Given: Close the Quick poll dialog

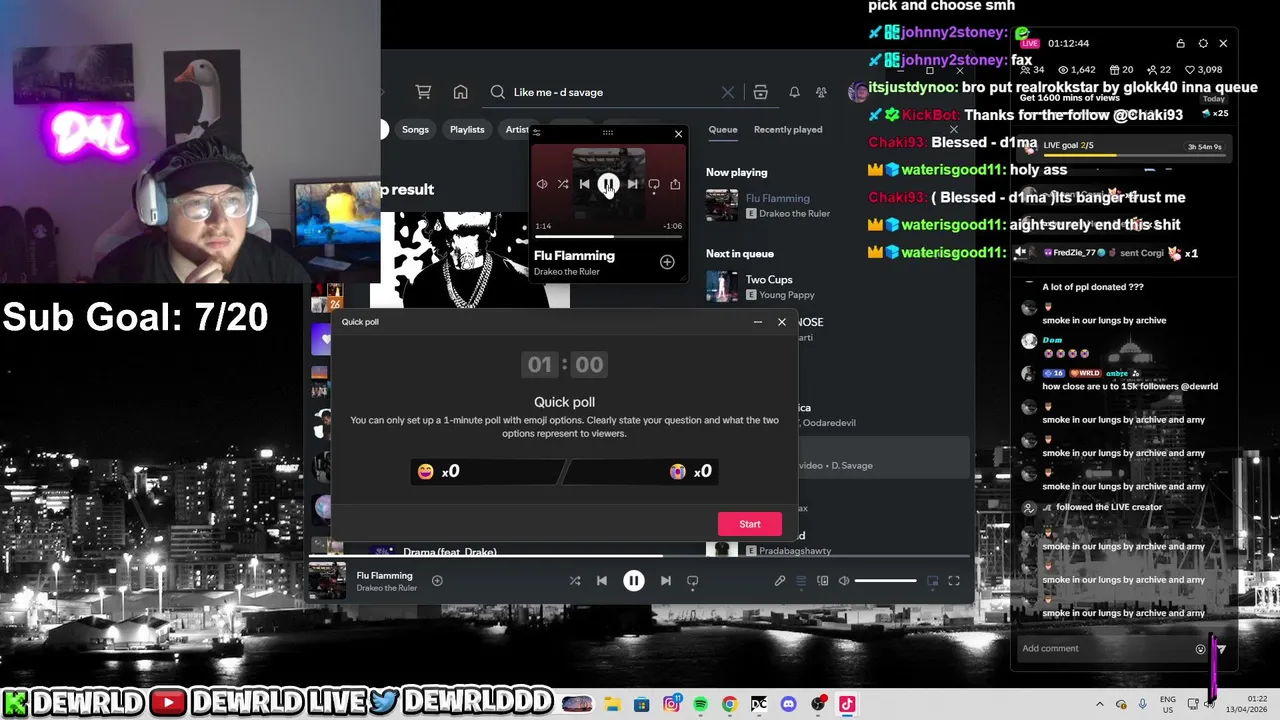Looking at the screenshot, I should 782,322.
